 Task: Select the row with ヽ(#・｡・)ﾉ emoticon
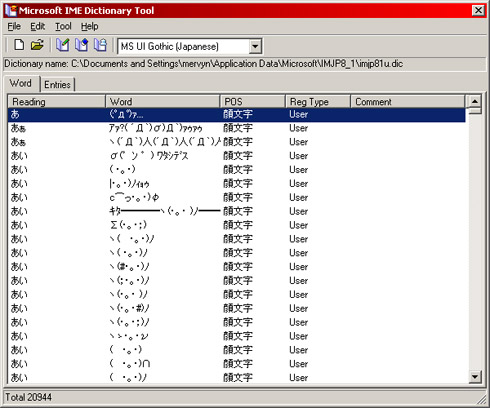(x=237, y=267)
